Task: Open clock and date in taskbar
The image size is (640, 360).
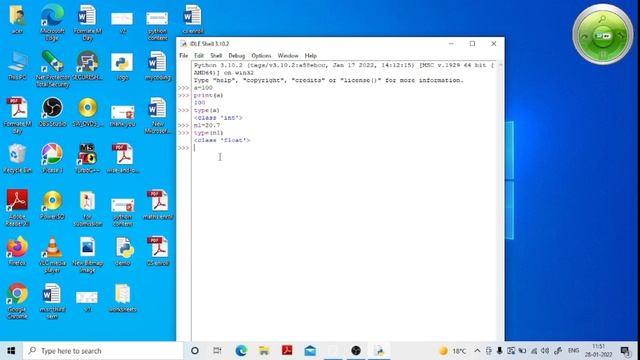Action: coord(598,351)
